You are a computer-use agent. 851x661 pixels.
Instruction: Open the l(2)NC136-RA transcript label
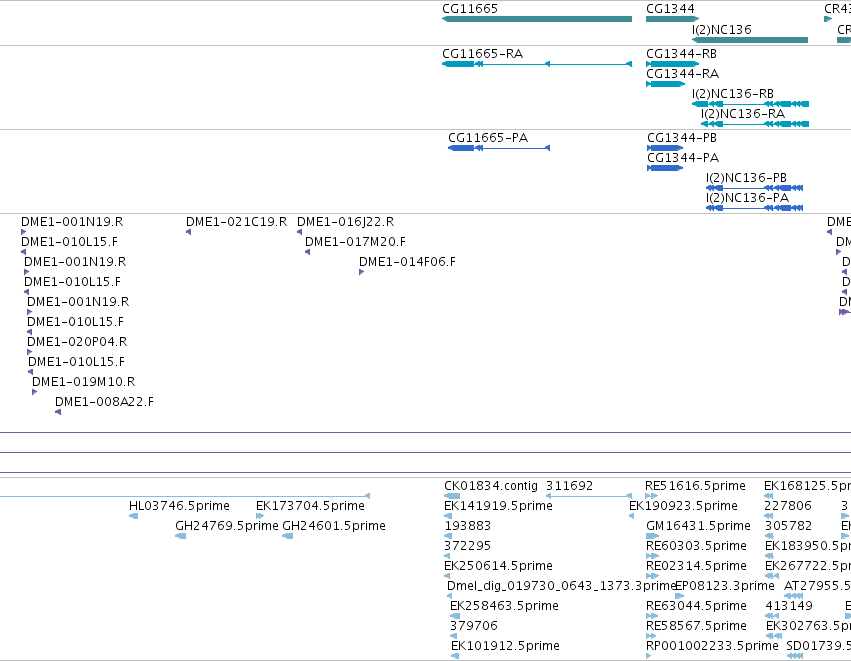pos(742,114)
